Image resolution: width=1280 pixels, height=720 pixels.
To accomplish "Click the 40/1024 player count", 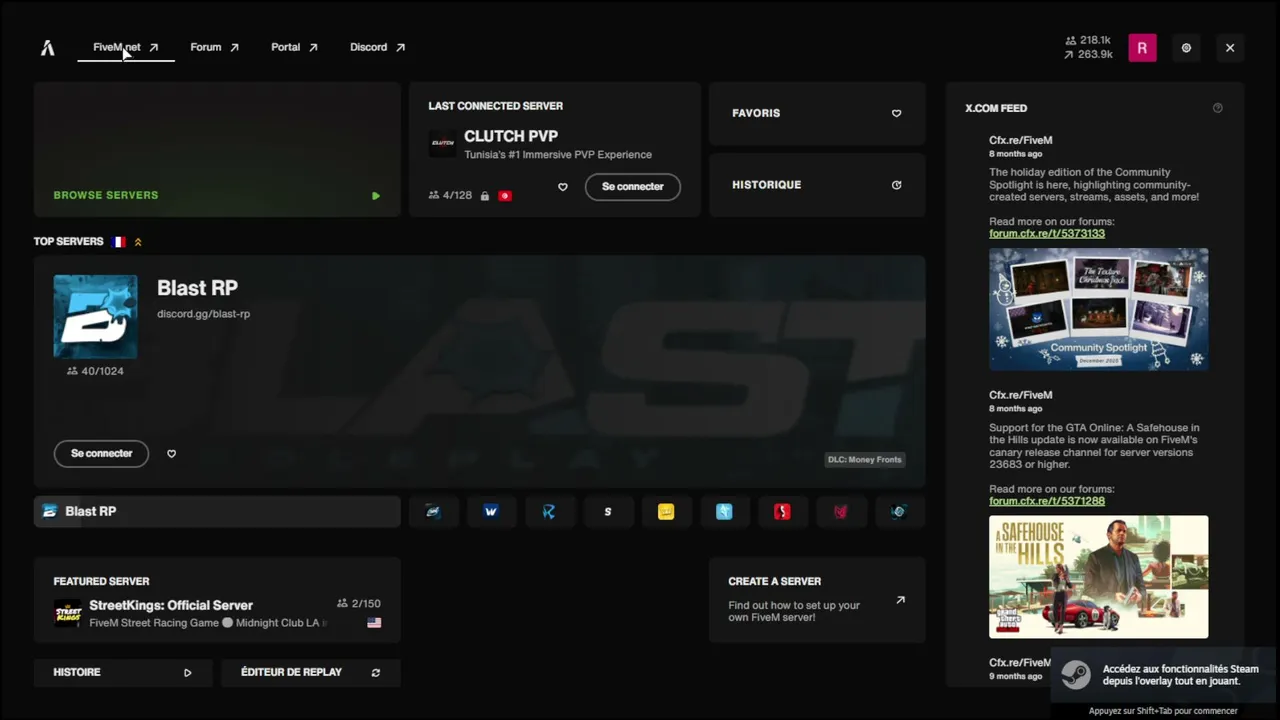I will tap(95, 371).
